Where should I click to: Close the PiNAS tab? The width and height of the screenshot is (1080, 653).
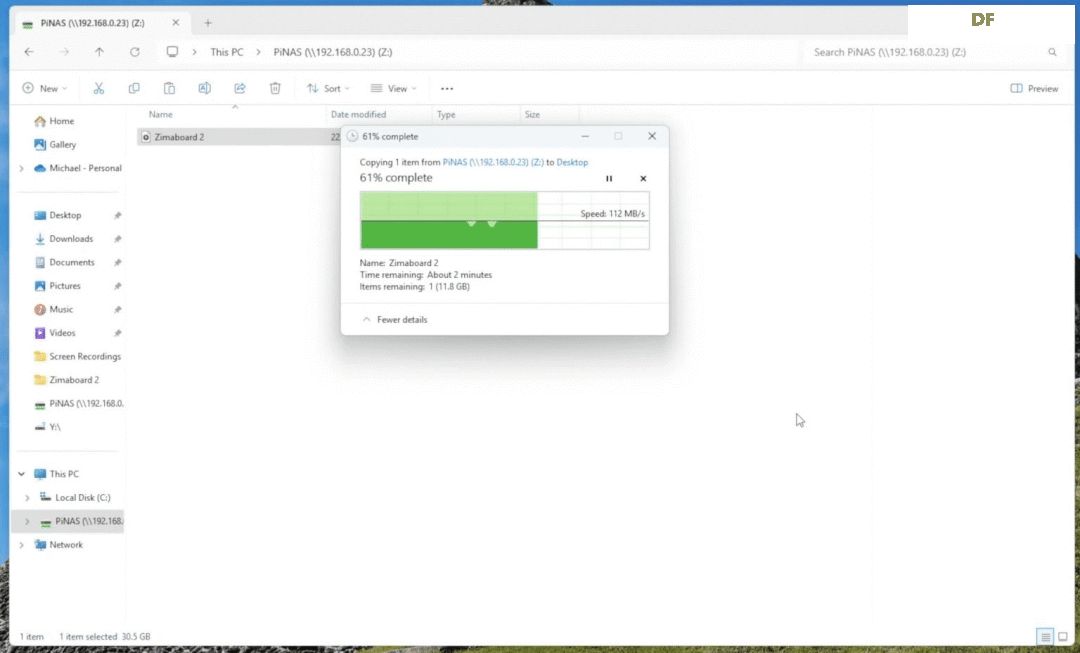pyautogui.click(x=176, y=23)
